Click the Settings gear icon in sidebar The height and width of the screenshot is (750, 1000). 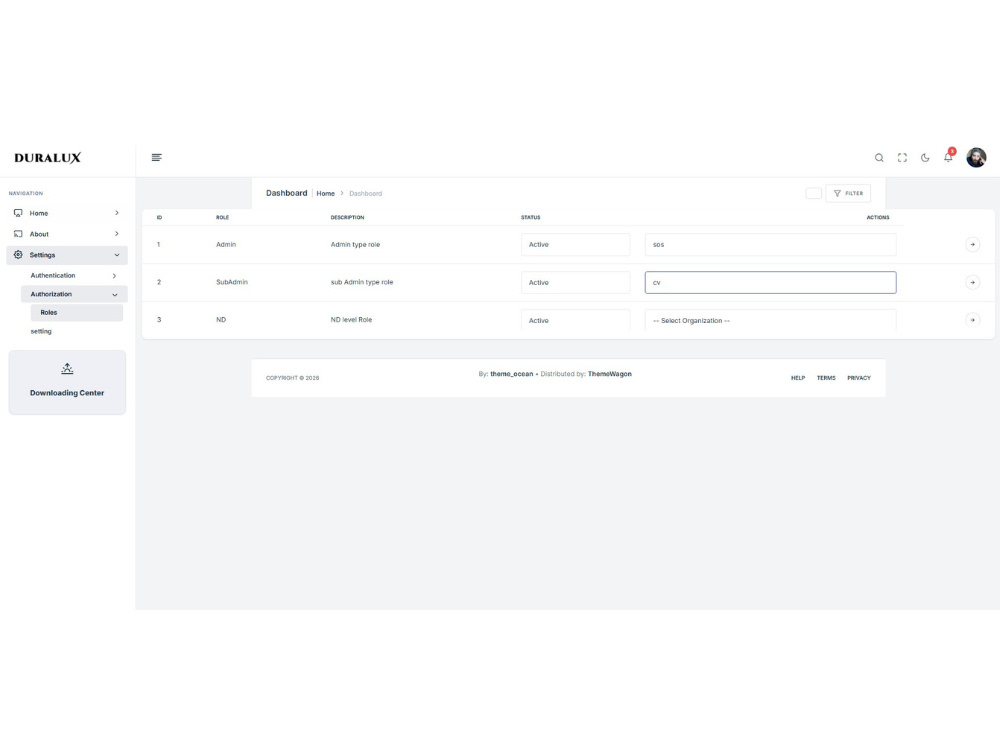tap(18, 254)
